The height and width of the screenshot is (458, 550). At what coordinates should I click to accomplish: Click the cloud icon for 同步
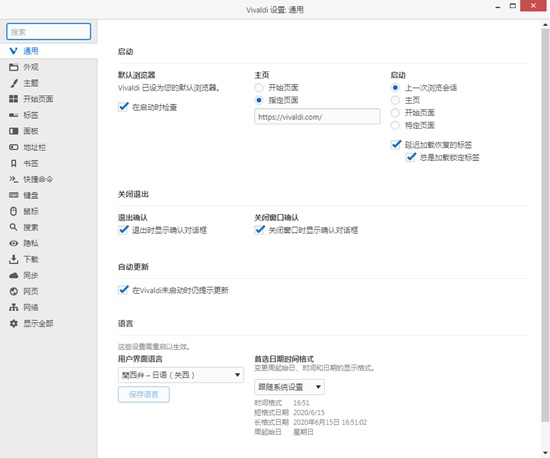pos(13,275)
